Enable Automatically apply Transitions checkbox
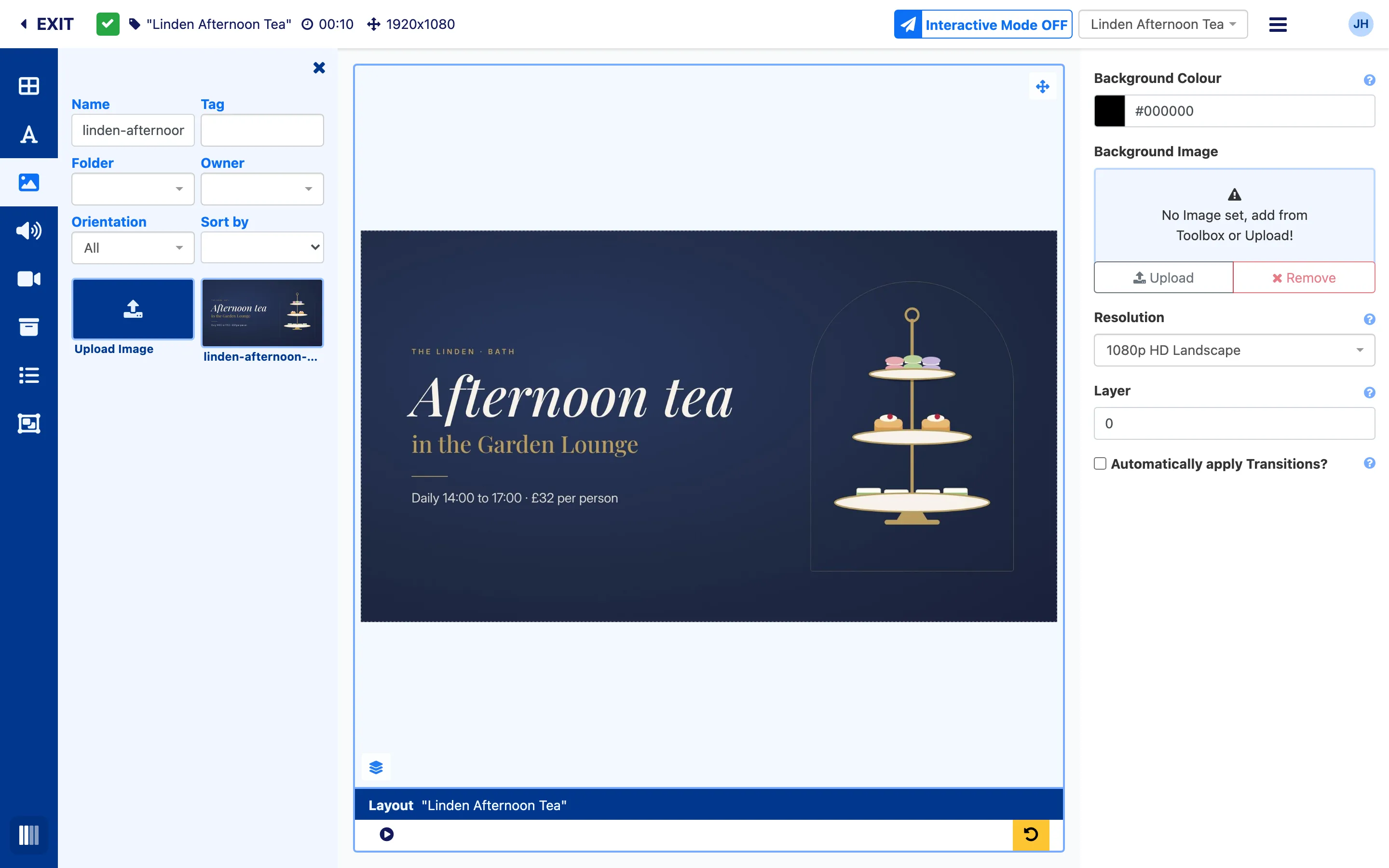1389x868 pixels. tap(1100, 463)
